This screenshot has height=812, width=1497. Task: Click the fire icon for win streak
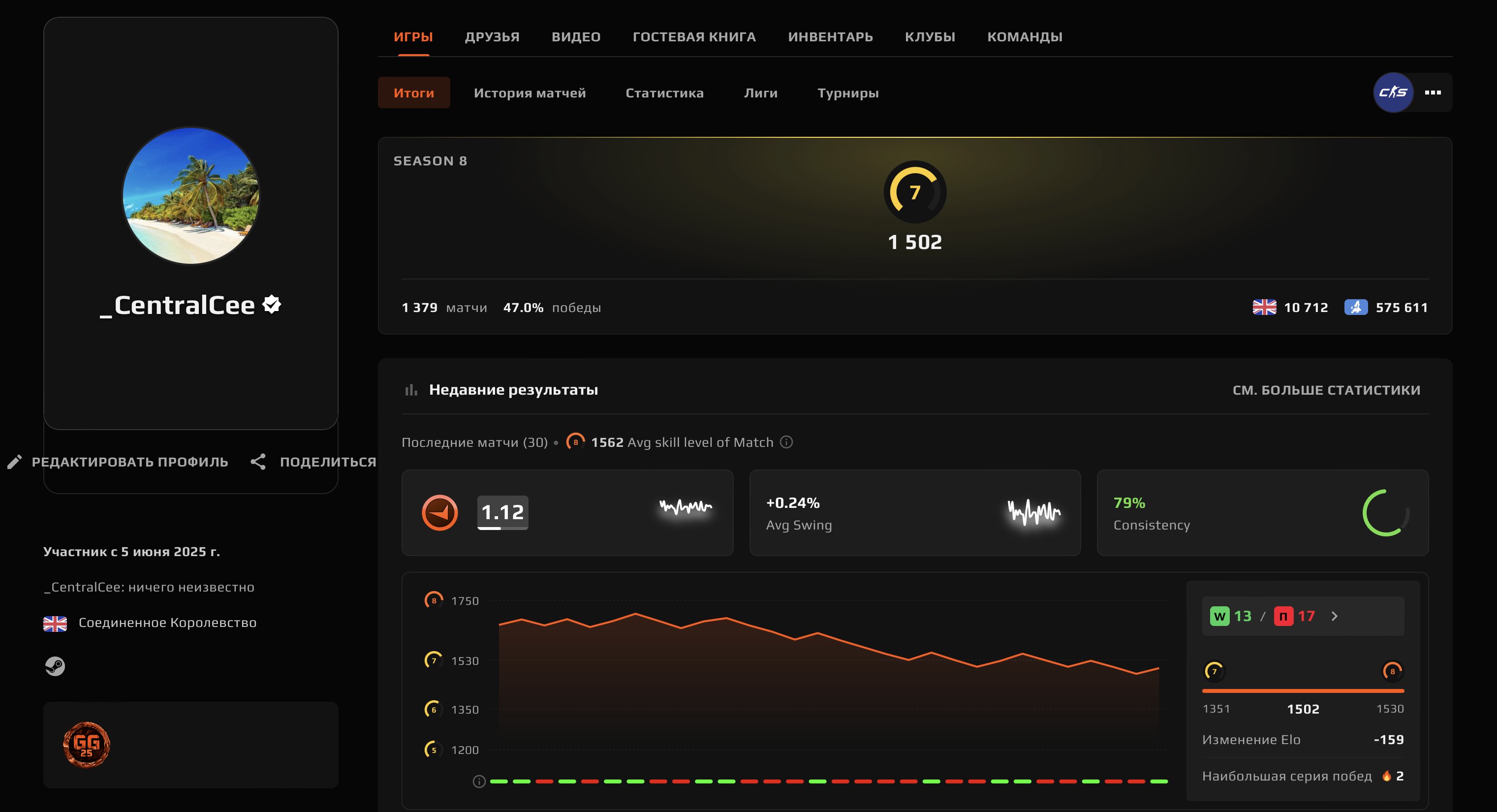(x=1387, y=776)
